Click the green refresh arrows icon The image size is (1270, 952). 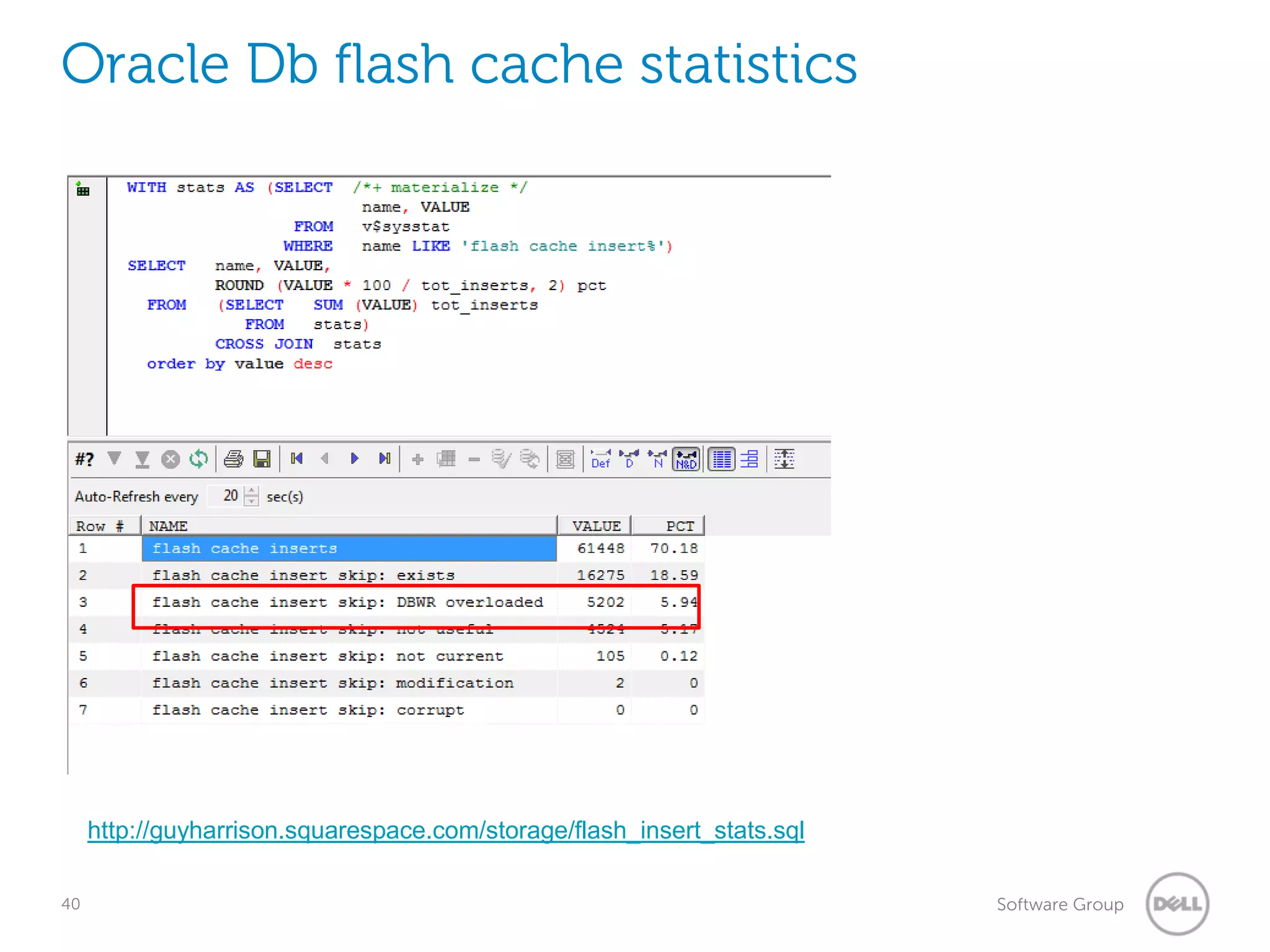pyautogui.click(x=198, y=459)
